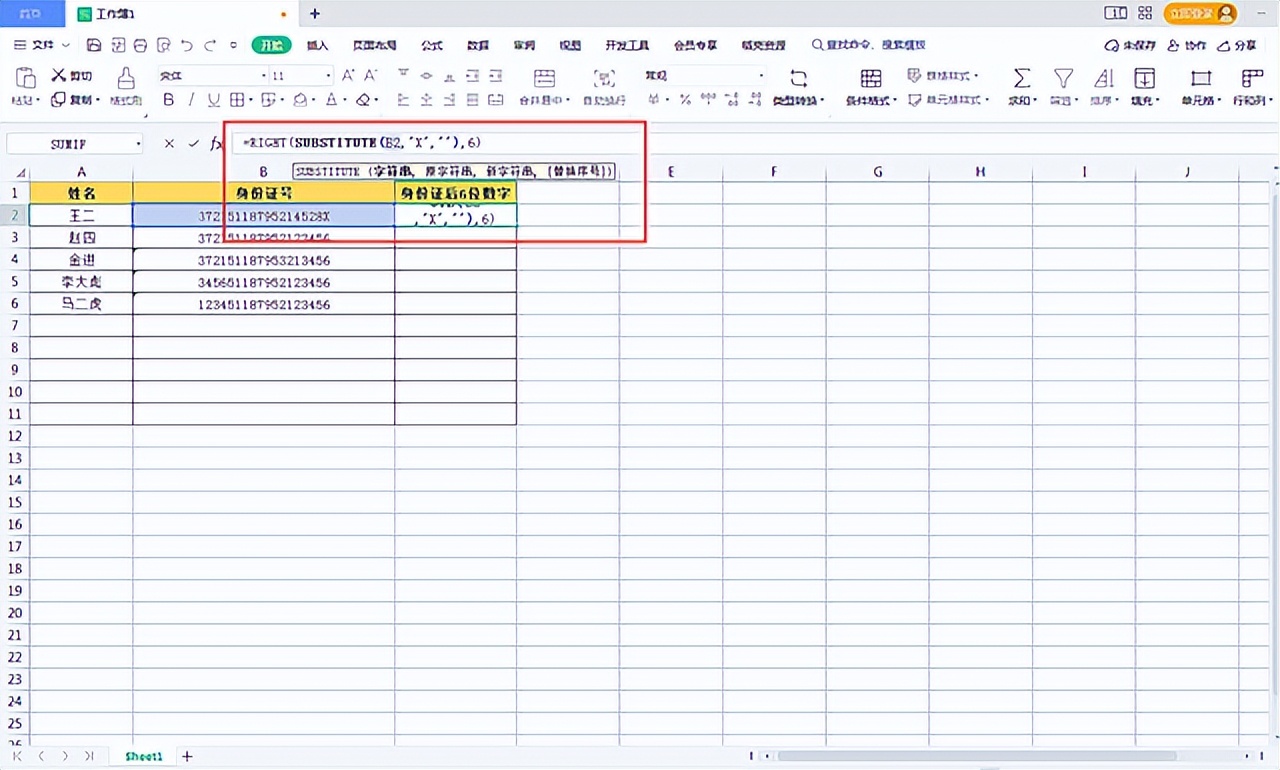Toggle bold formatting

(168, 100)
